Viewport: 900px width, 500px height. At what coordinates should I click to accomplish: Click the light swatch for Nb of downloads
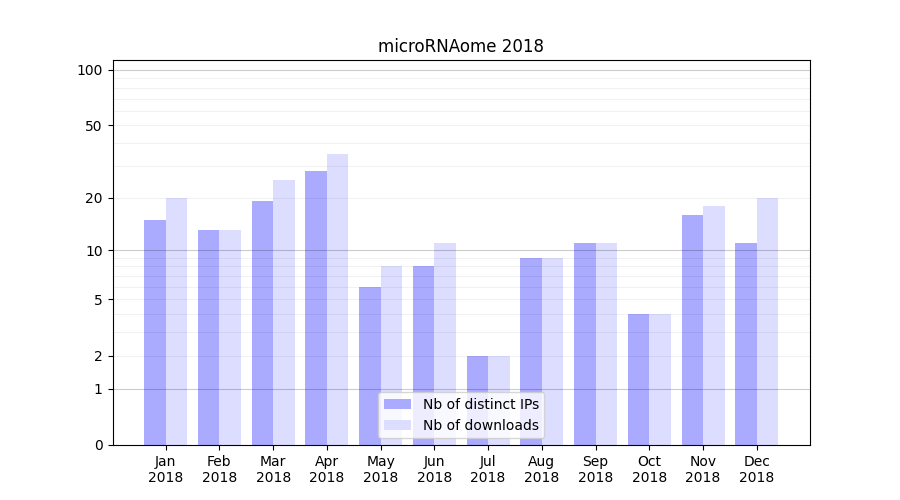(x=397, y=425)
